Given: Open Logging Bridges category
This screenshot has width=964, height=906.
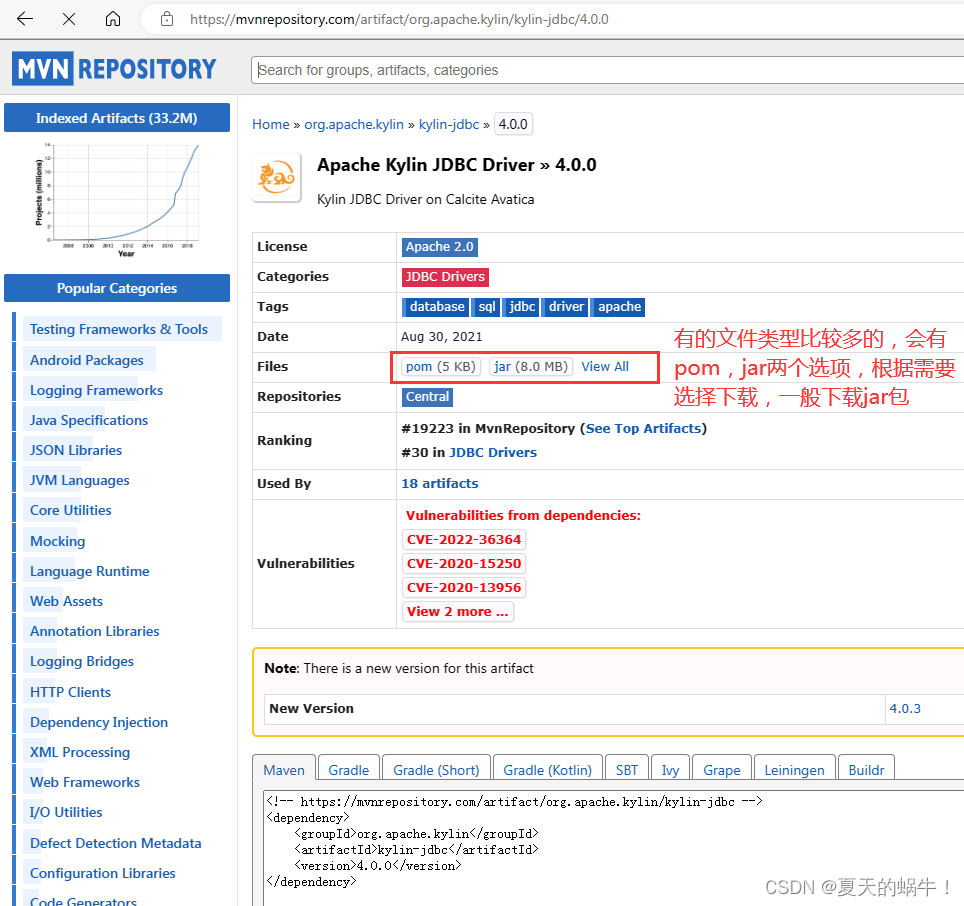Looking at the screenshot, I should pyautogui.click(x=82, y=662).
